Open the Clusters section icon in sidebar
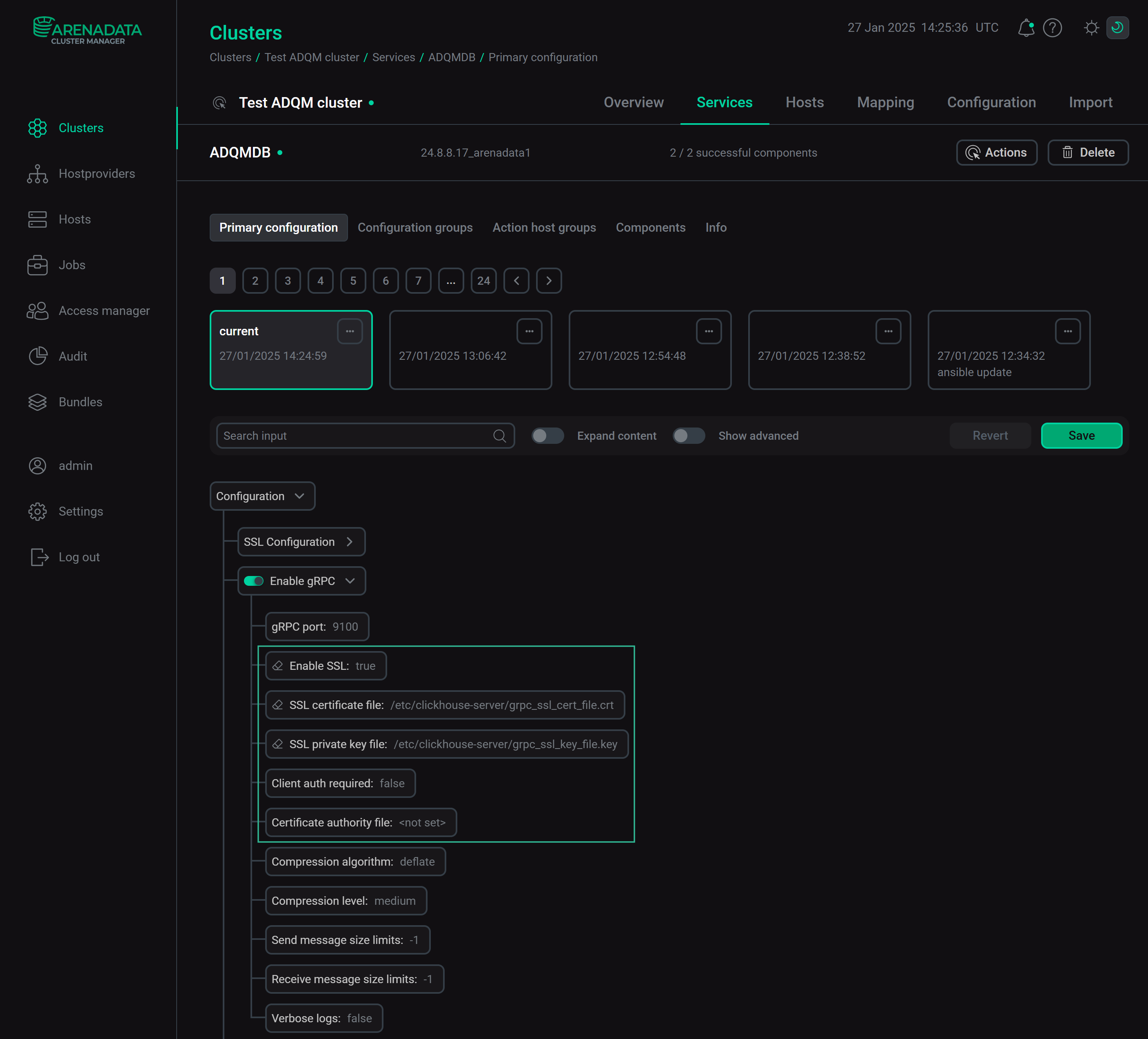Image resolution: width=1148 pixels, height=1039 pixels. 38,128
